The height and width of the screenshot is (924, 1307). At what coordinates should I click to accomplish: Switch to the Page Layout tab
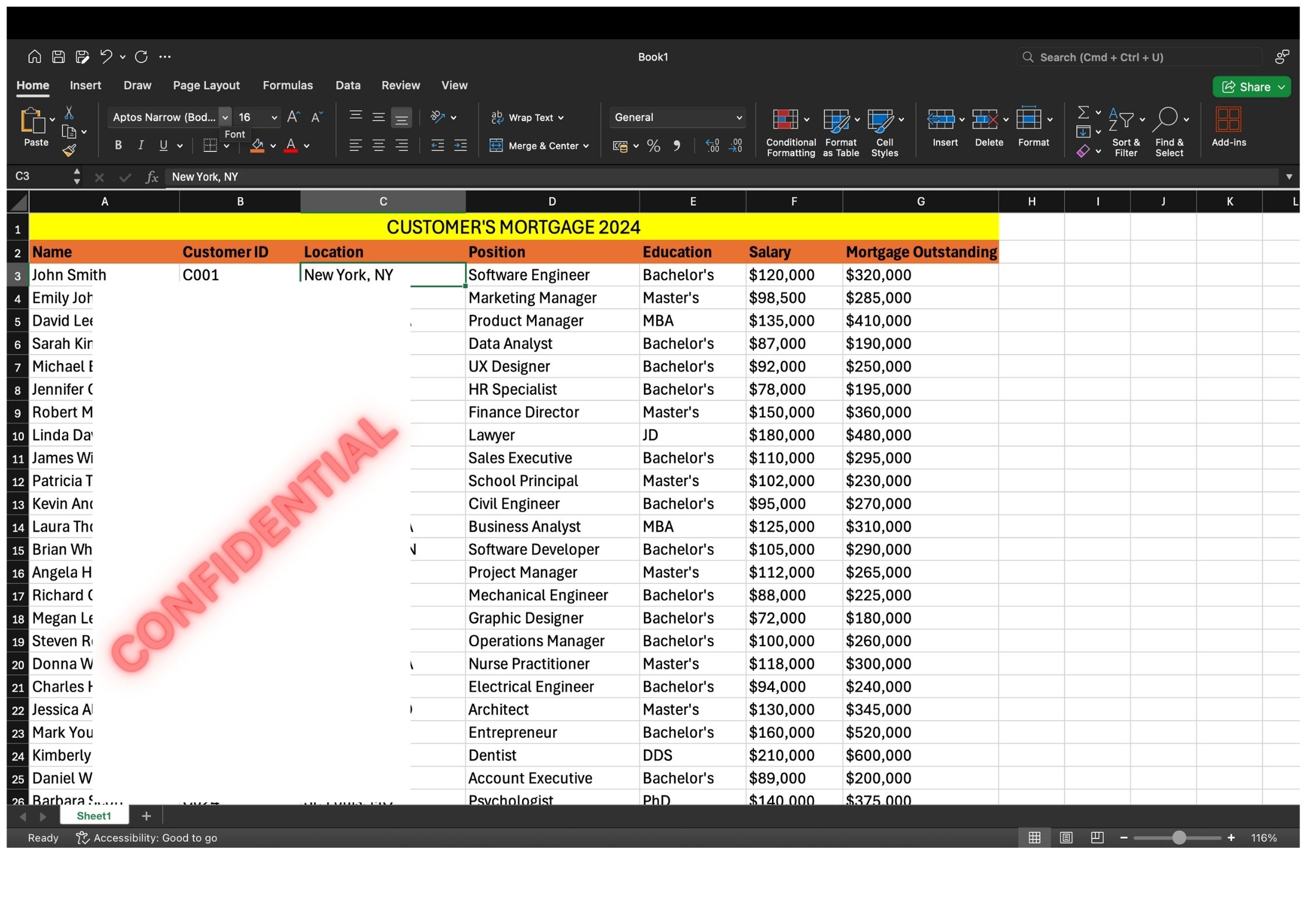point(206,85)
